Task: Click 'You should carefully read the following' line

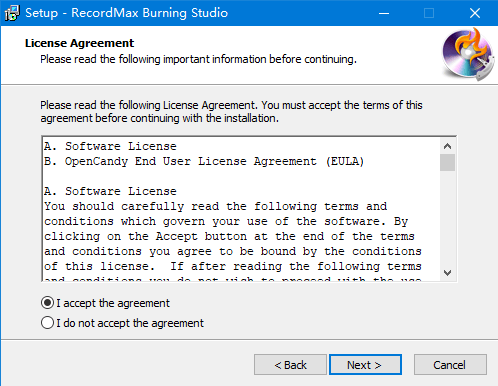Action: click(216, 206)
